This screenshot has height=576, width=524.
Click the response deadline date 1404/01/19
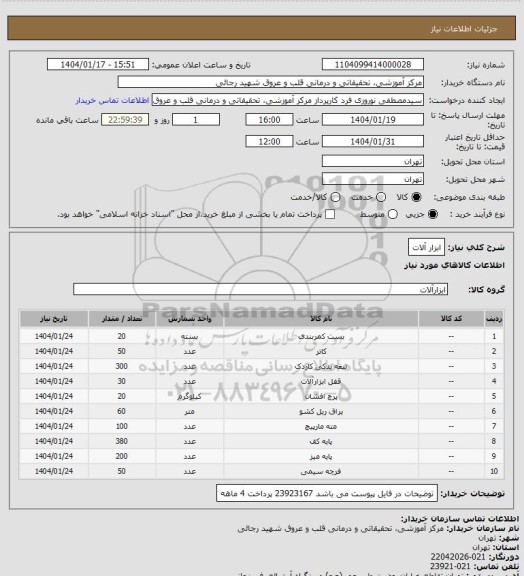click(x=373, y=120)
